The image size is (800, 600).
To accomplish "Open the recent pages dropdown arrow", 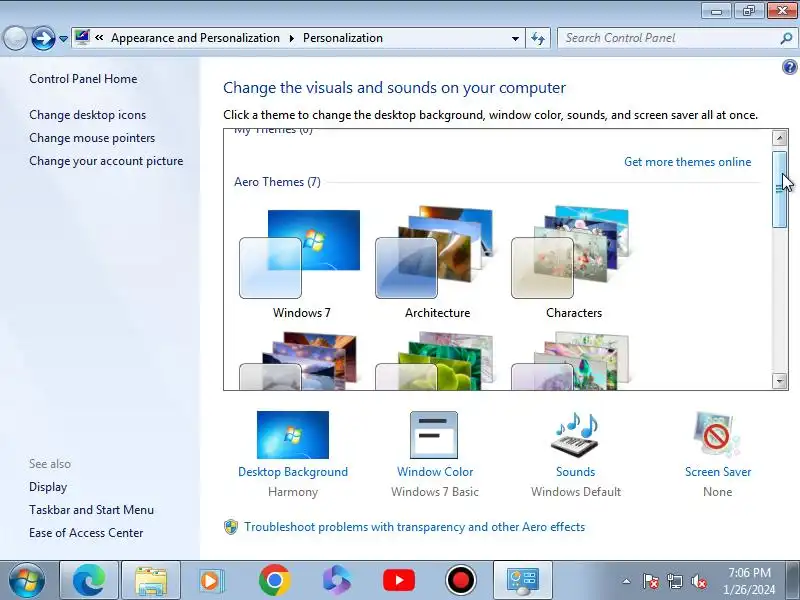I will click(x=63, y=39).
